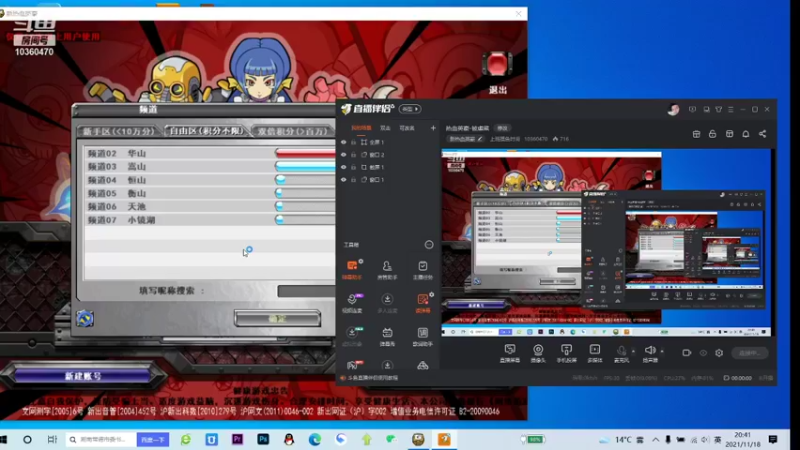This screenshot has width=800, height=450.
Task: Click the pill button next to the stream title
Action: click(x=503, y=128)
